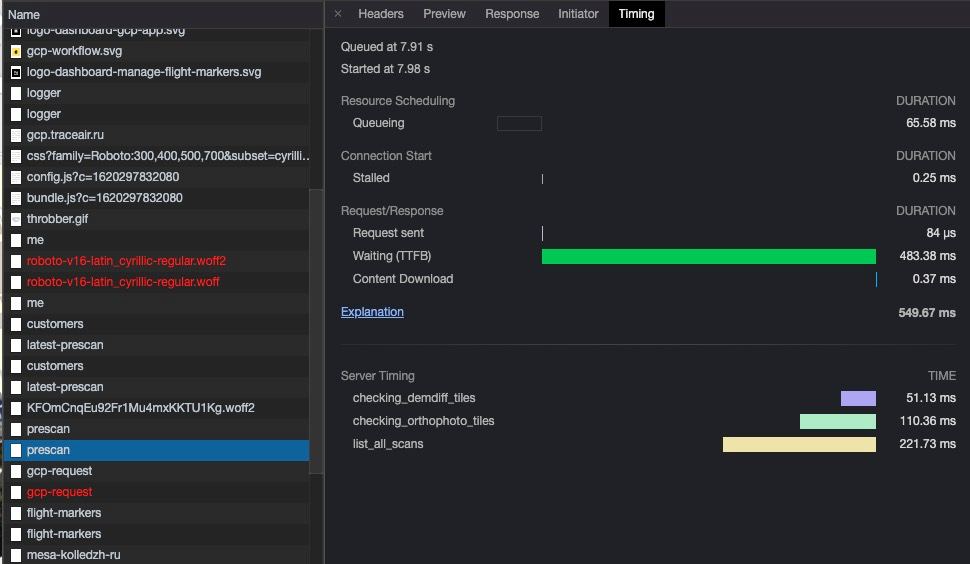Select the throbber.gif request

(x=157, y=219)
